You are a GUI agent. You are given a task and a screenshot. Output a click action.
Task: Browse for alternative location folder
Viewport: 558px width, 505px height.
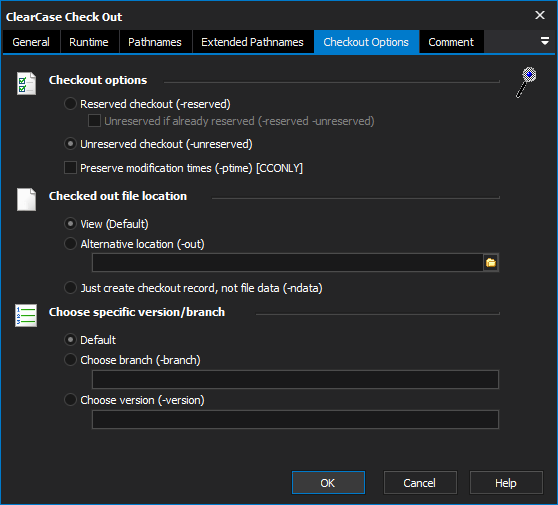491,263
